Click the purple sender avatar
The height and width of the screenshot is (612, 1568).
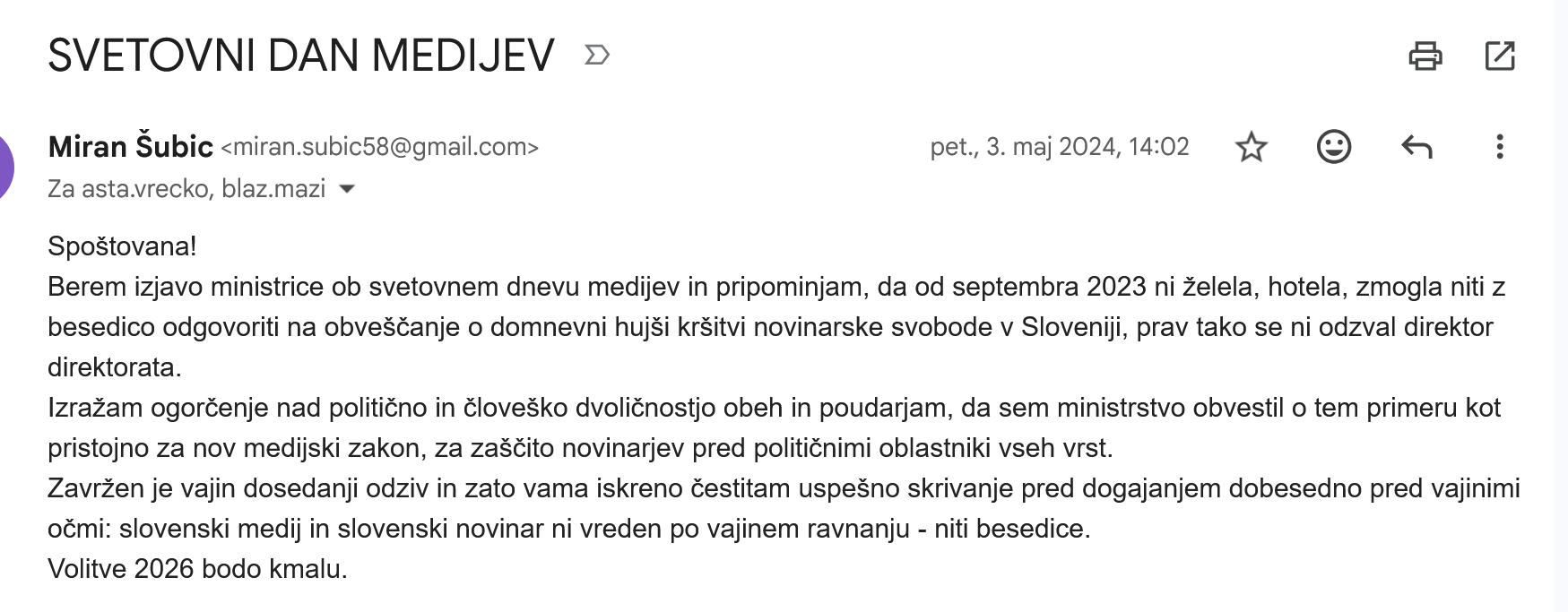click(x=7, y=168)
